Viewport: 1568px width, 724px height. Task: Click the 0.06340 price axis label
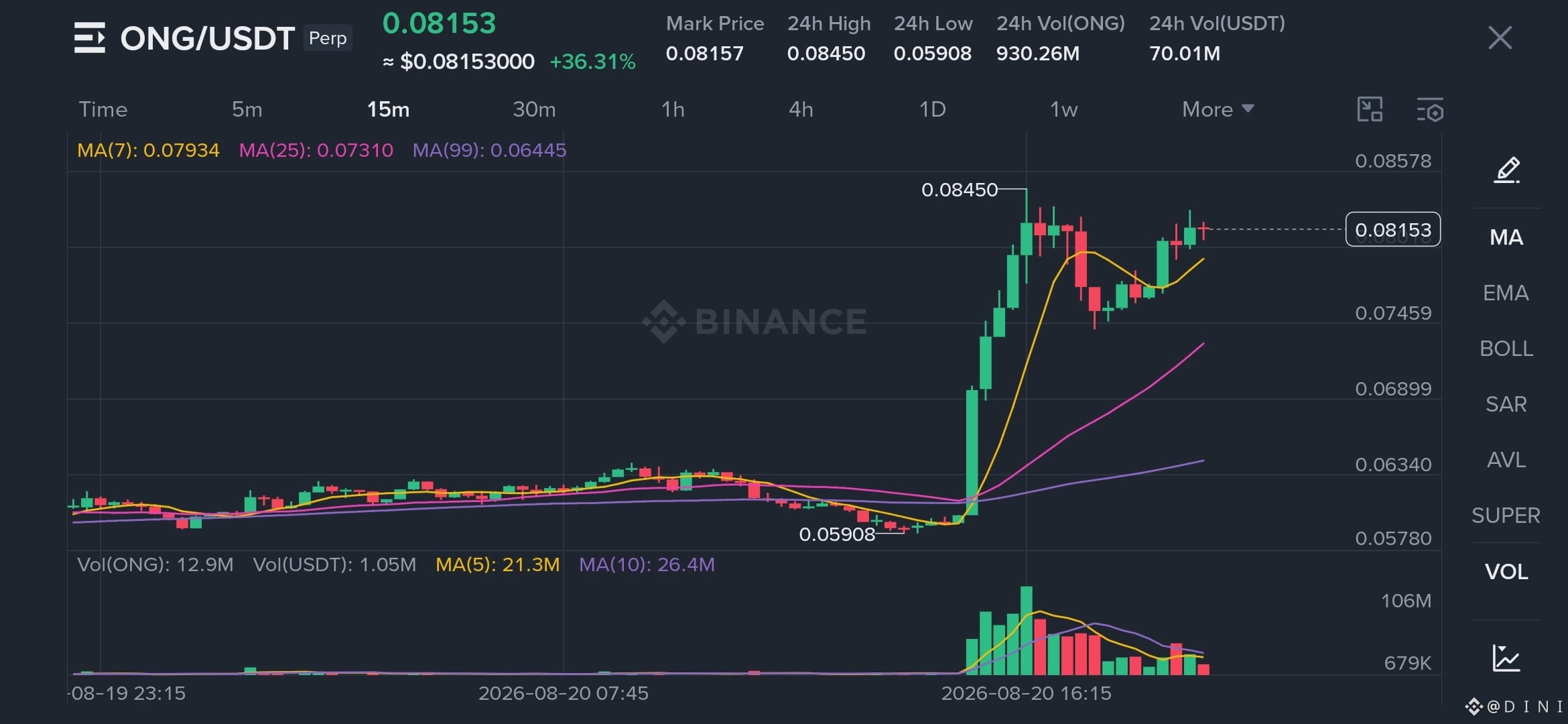tap(1393, 465)
